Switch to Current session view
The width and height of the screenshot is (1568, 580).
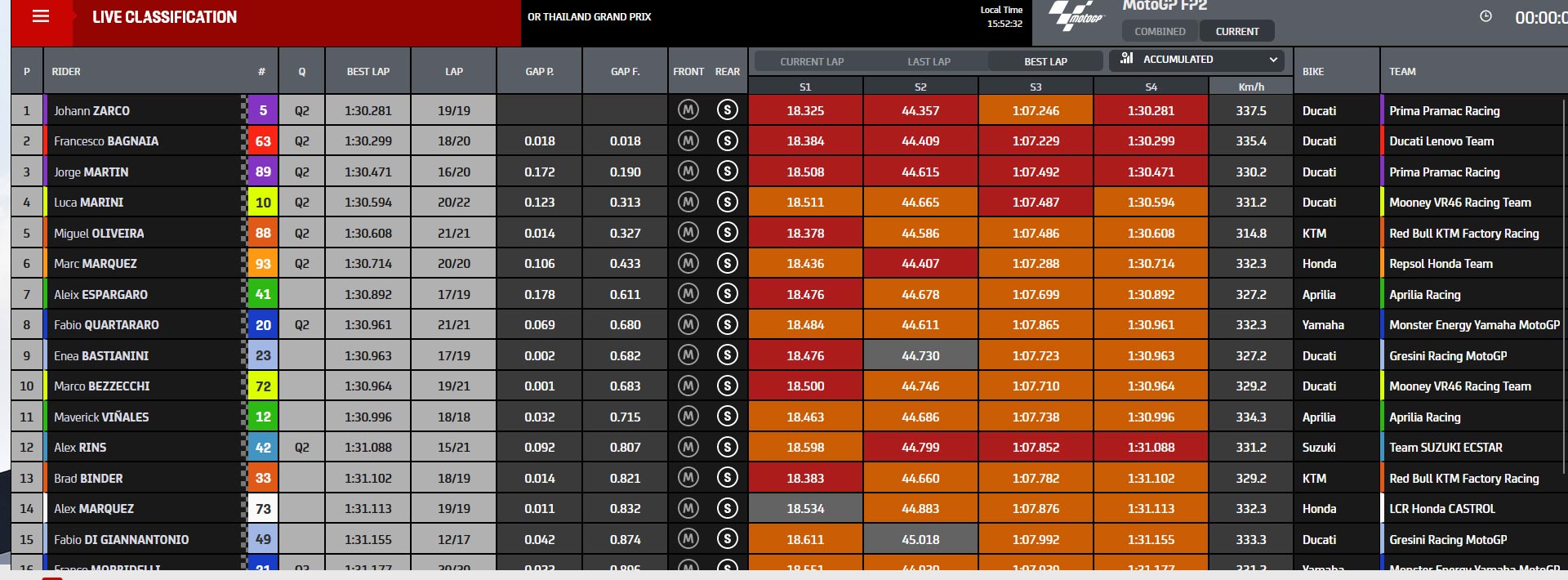[x=1236, y=31]
